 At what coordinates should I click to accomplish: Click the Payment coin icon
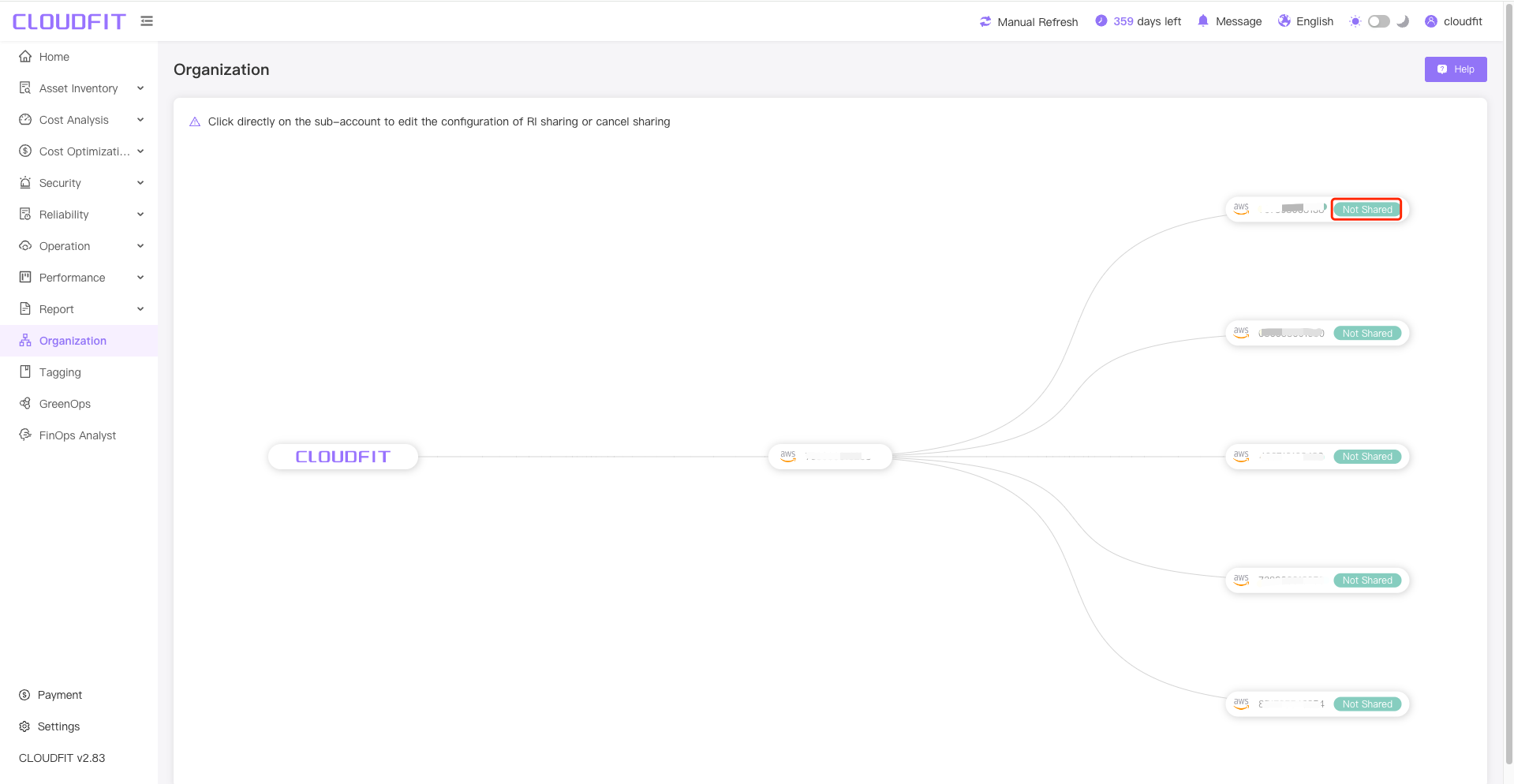(24, 695)
